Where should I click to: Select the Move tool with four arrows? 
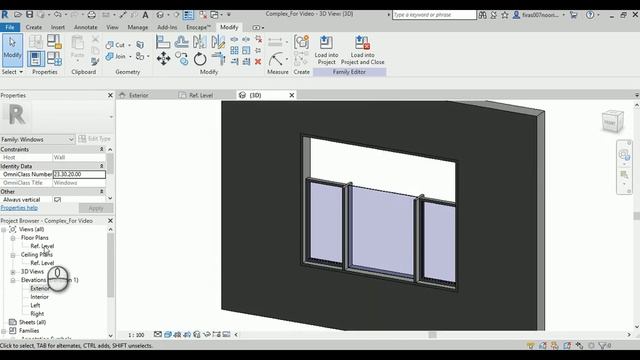click(x=163, y=59)
